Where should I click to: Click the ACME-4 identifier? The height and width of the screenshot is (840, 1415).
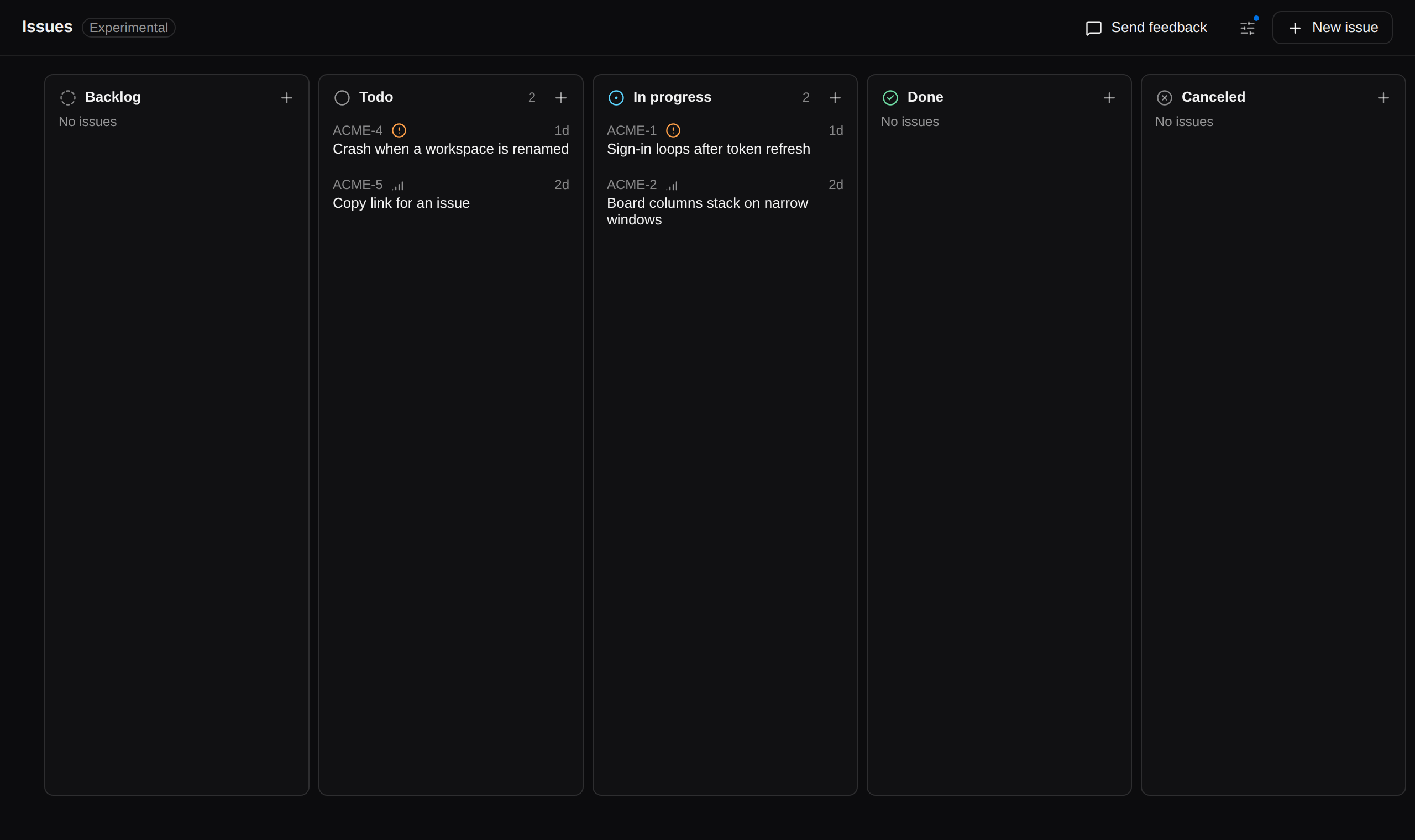(x=358, y=131)
